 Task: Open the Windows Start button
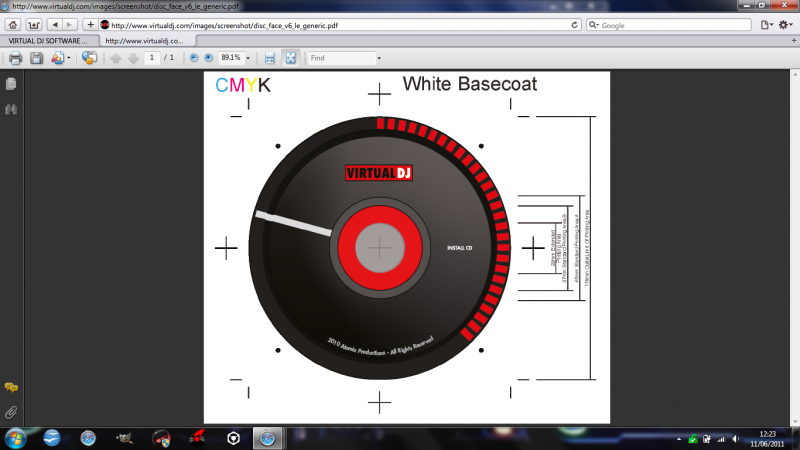pyautogui.click(x=15, y=439)
